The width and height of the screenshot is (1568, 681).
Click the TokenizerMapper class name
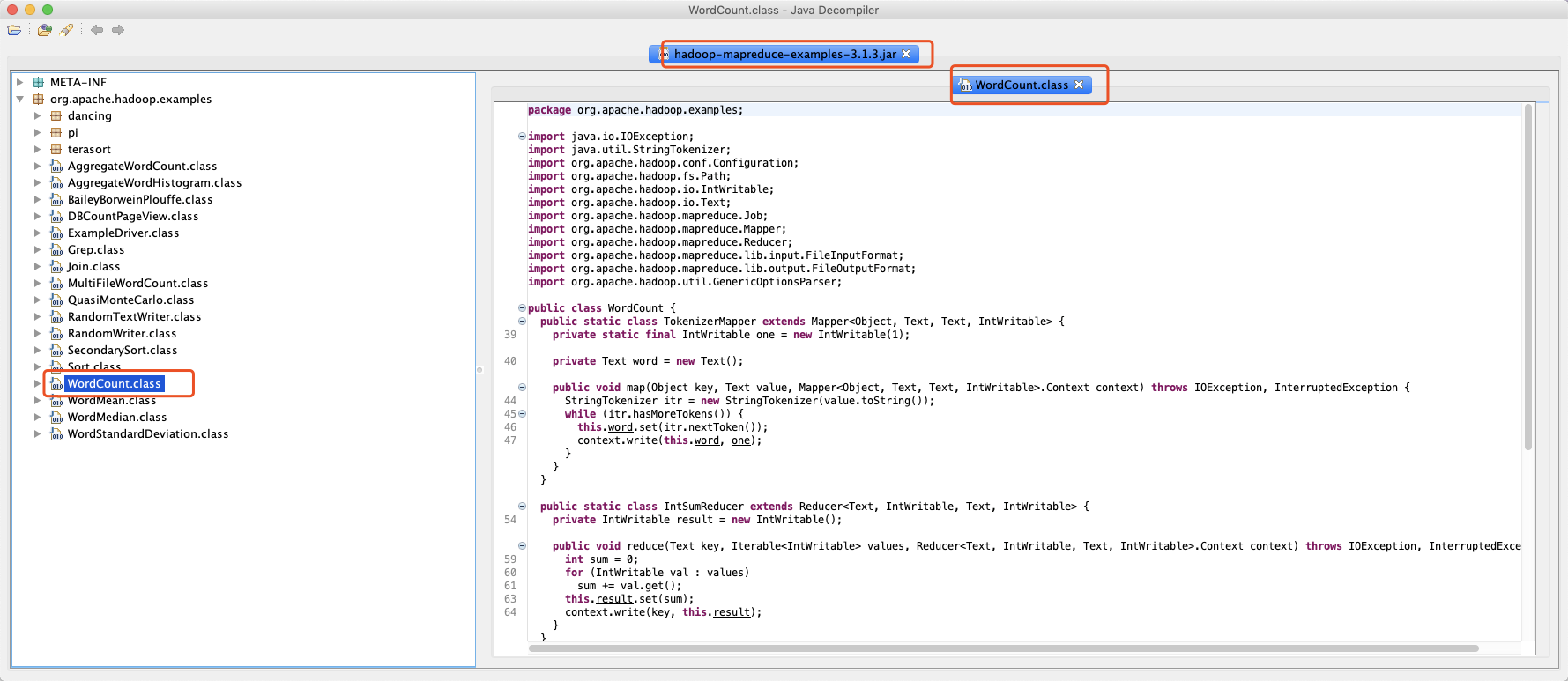click(x=710, y=322)
